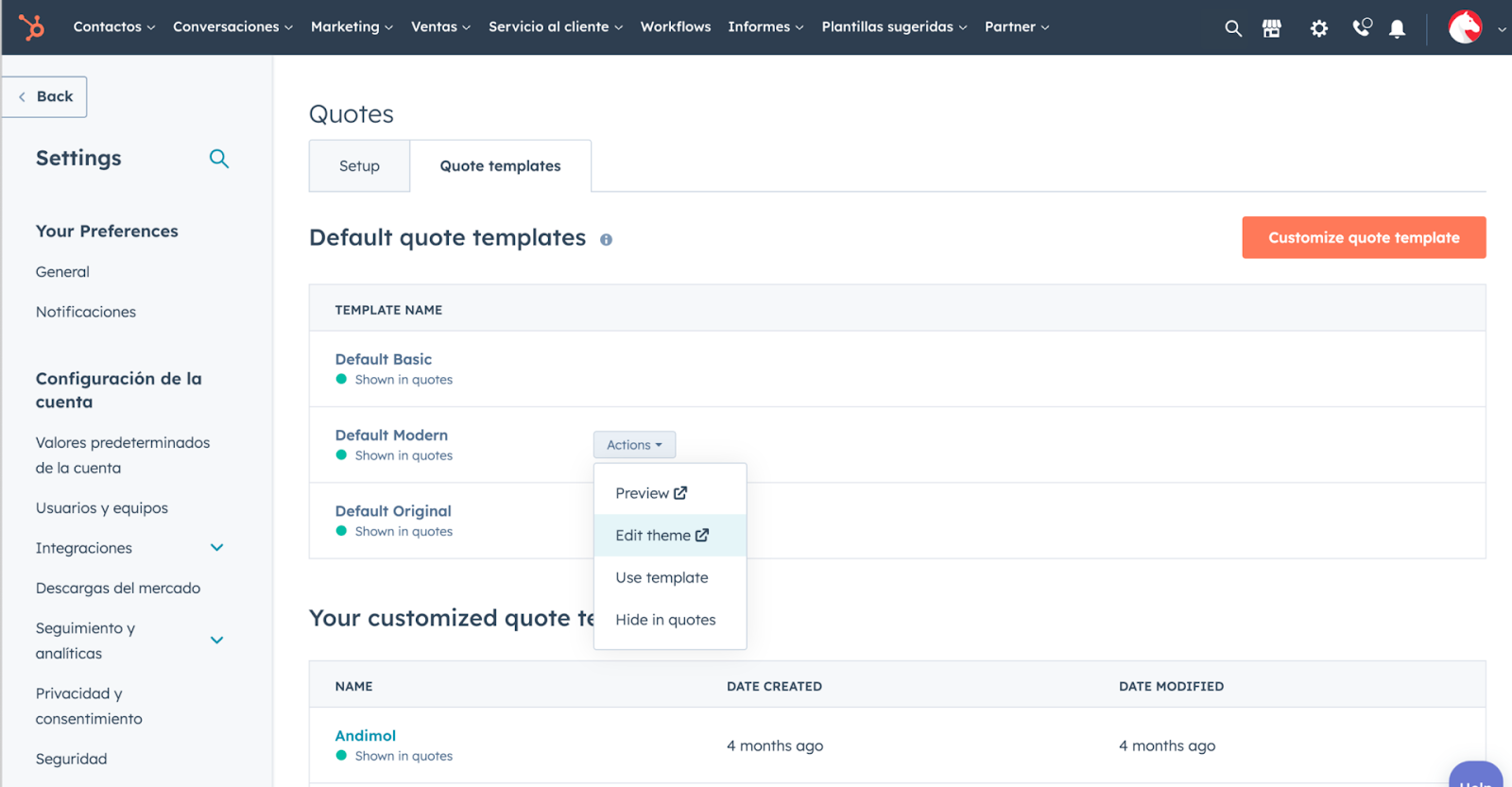This screenshot has height=787, width=1512.
Task: Open Descargas del mercado
Action: (x=118, y=589)
